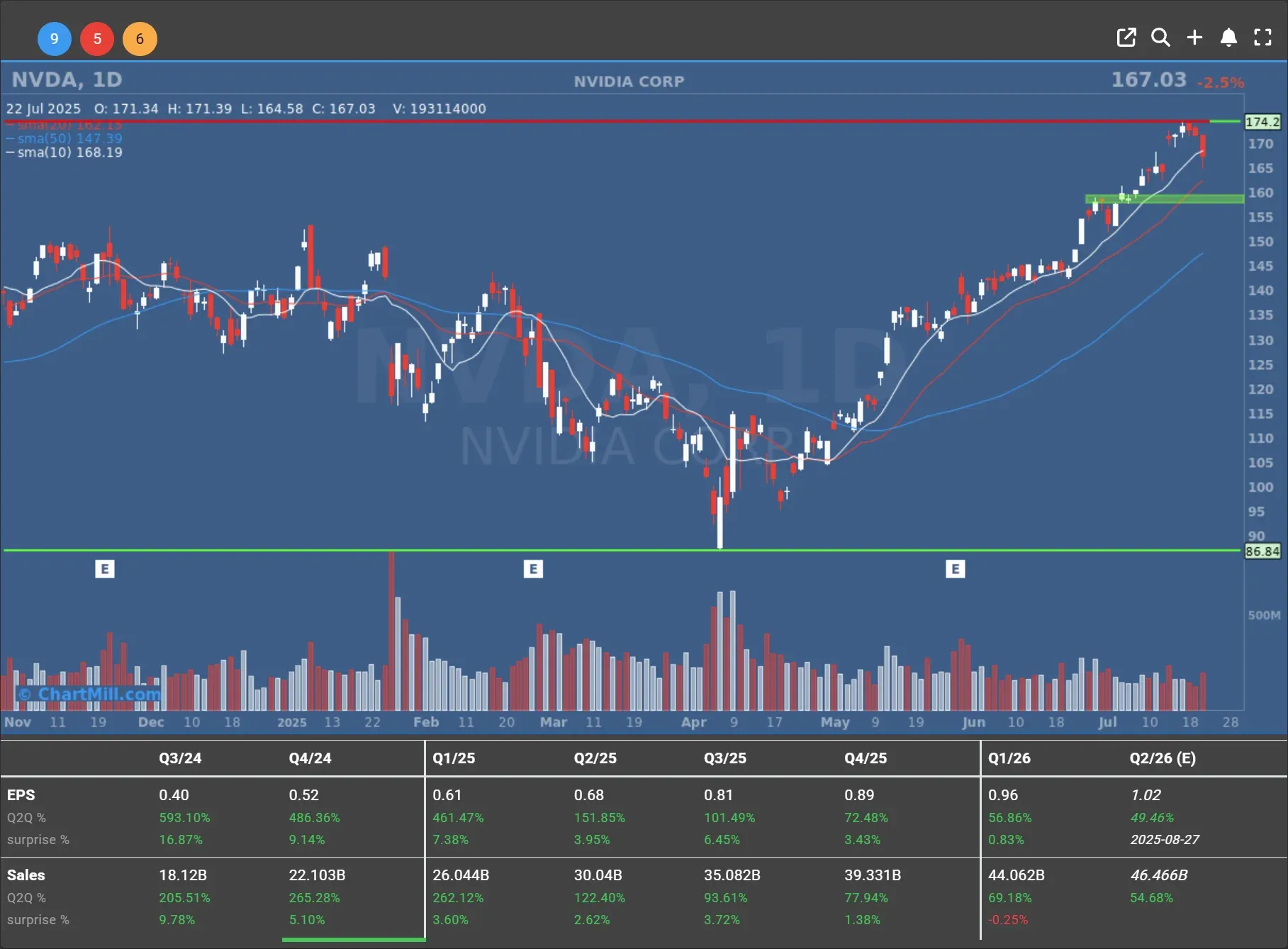The image size is (1288, 949).
Task: Click the orange badge showing 6
Action: [x=140, y=39]
